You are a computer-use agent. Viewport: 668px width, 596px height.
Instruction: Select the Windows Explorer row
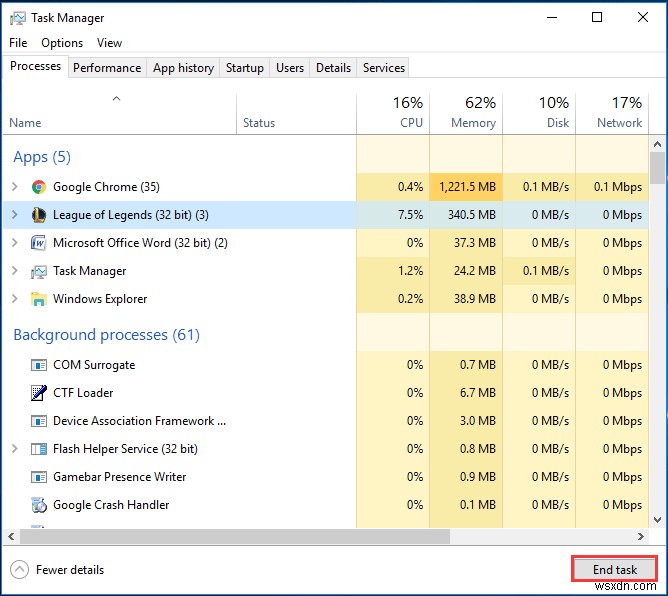326,299
